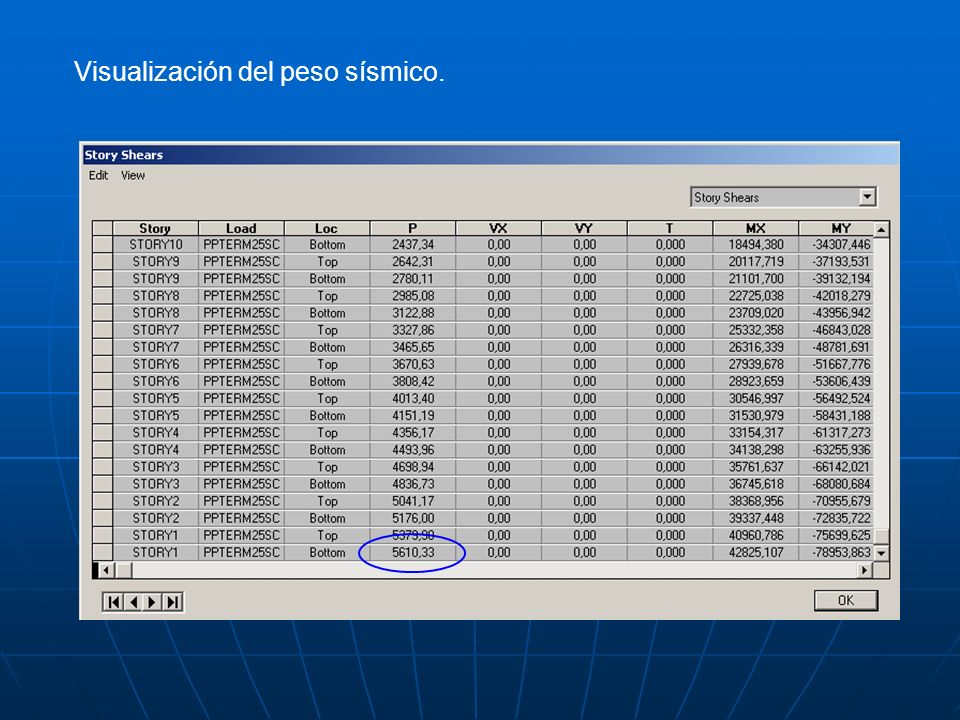Select the Story column header
The width and height of the screenshot is (960, 720).
[155, 228]
